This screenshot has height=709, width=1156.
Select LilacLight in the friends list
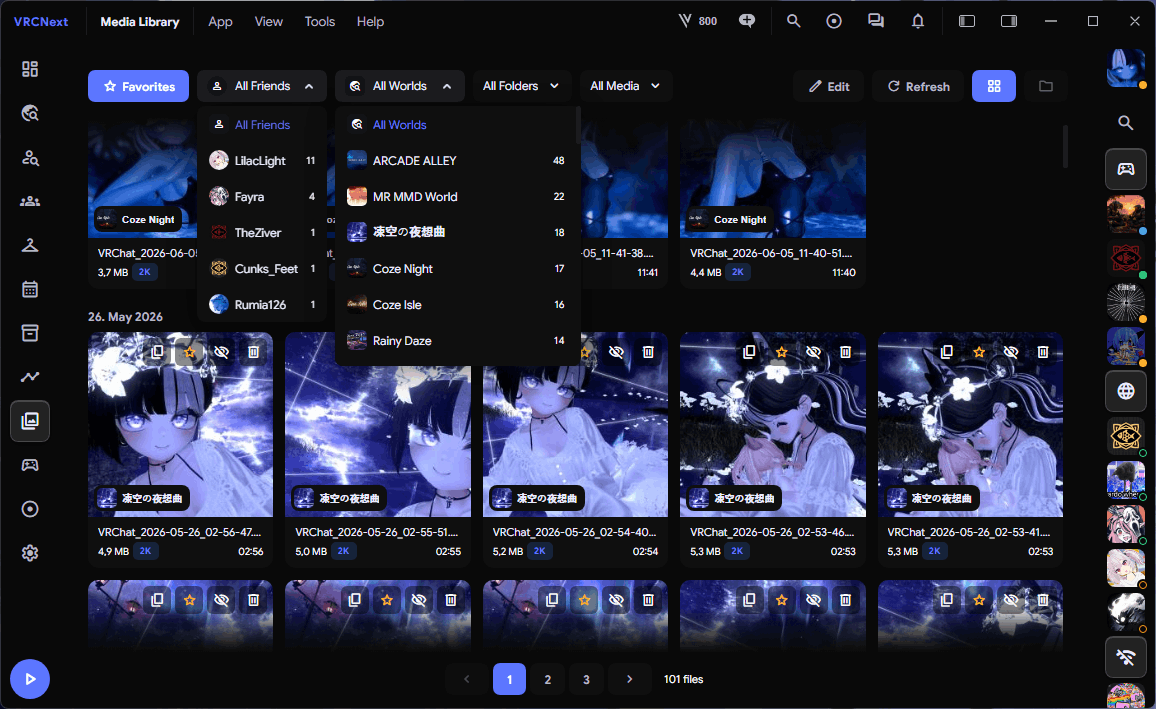(262, 161)
